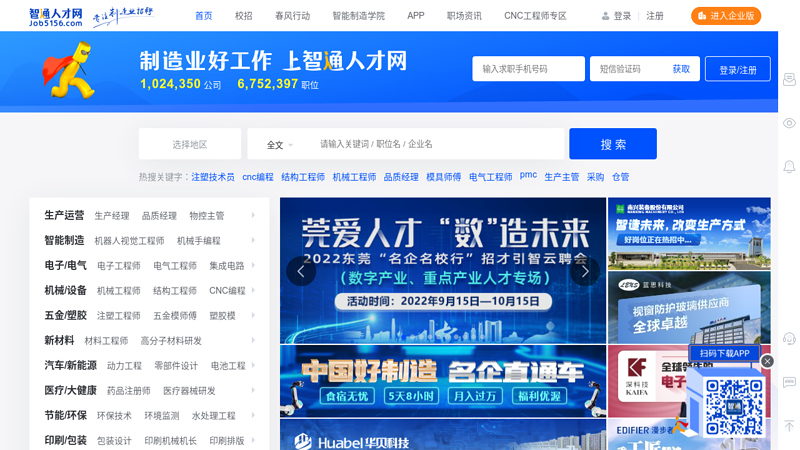Open the 视窗防护玻璃供应商 ad

pos(689,307)
